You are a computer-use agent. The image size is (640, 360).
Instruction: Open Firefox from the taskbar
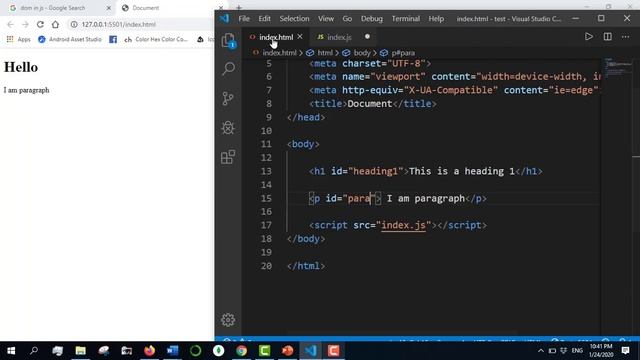tap(149, 351)
